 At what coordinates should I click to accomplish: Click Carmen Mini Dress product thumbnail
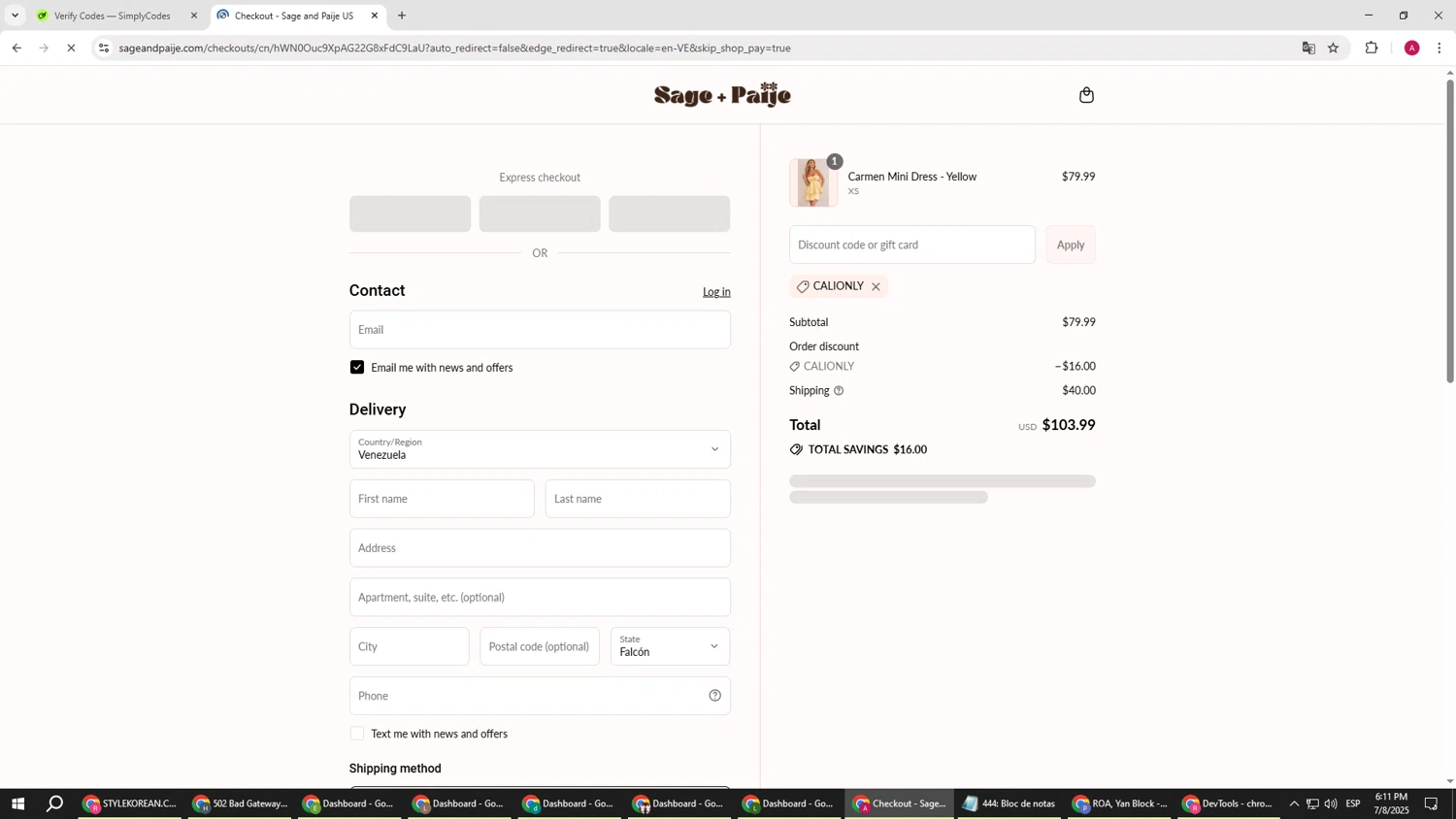(x=813, y=182)
